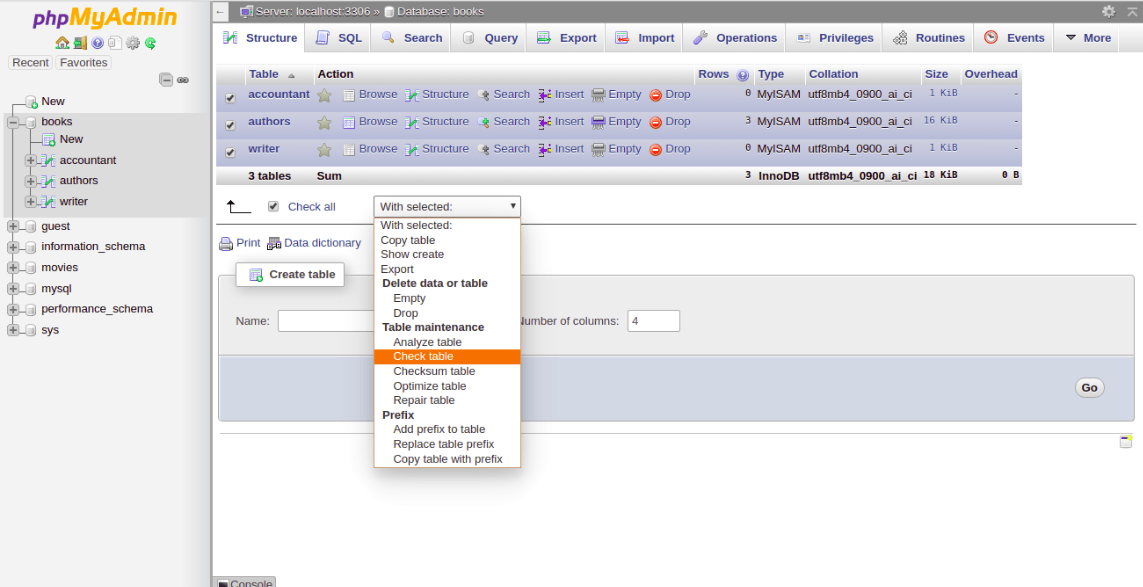The image size is (1143, 587).
Task: Untick the authors table checkbox
Action: coord(230,125)
